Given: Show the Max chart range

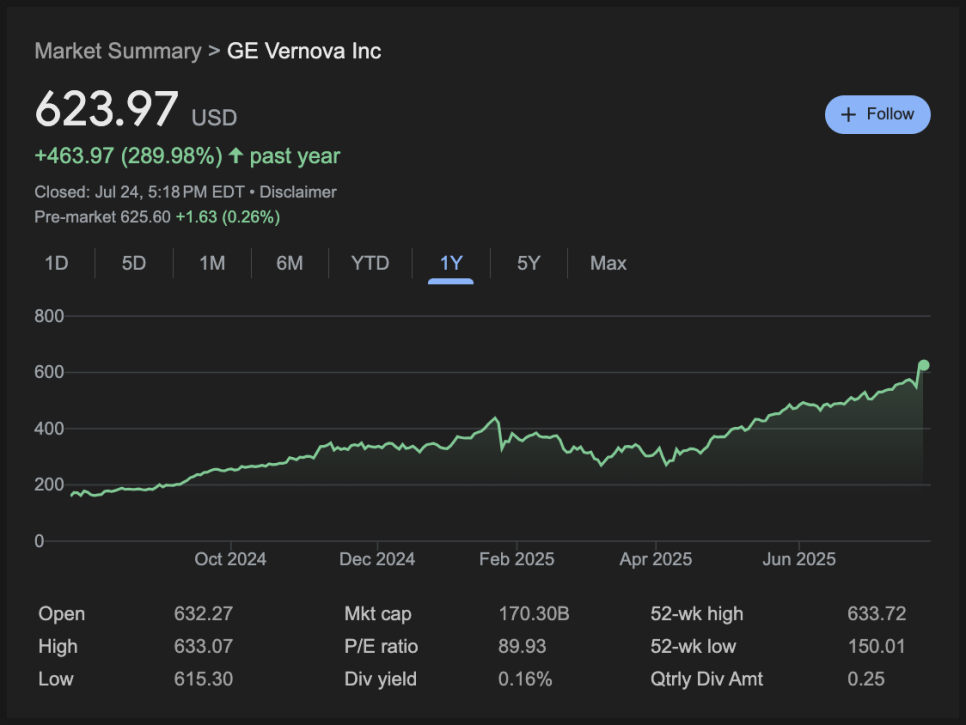Looking at the screenshot, I should point(608,264).
